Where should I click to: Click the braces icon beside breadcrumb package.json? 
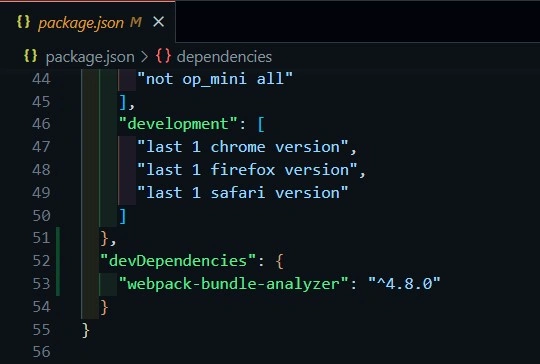[x=30, y=56]
